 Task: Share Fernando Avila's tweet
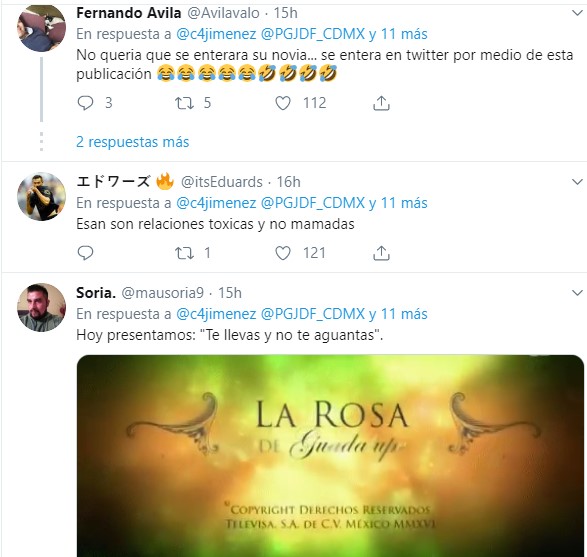(x=381, y=103)
